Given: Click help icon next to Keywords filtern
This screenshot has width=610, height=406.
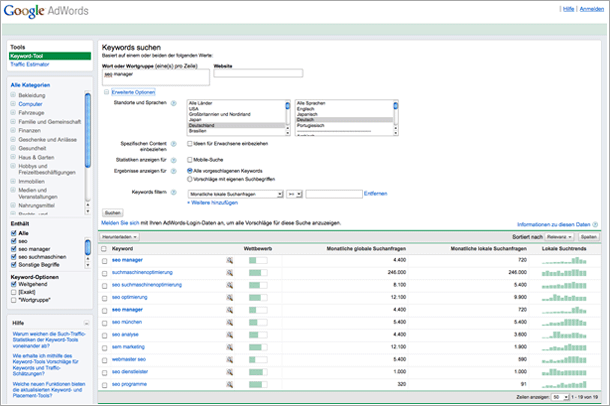Looking at the screenshot, I should [174, 192].
